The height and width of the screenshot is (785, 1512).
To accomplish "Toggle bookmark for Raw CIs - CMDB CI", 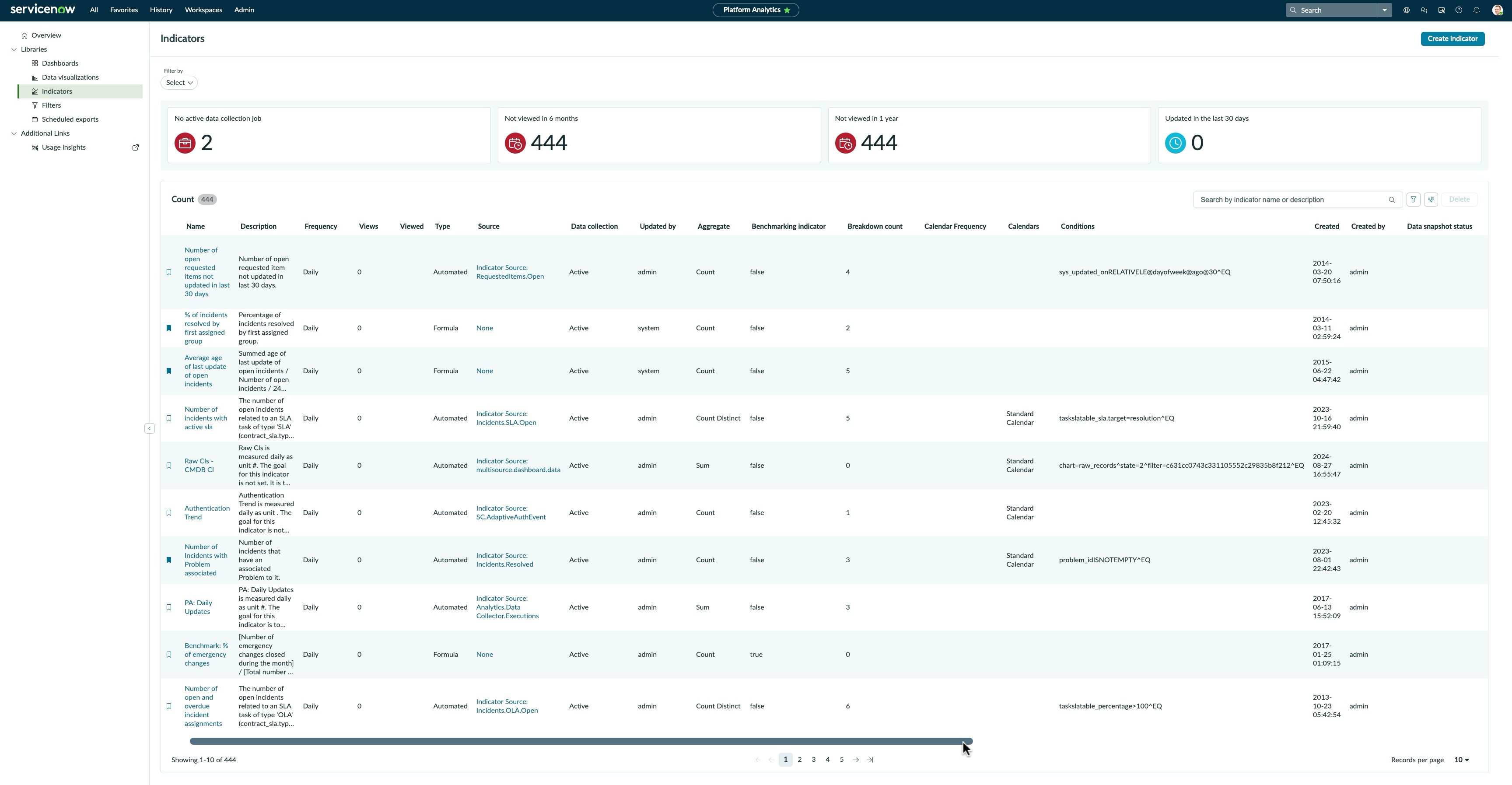I will pos(169,466).
